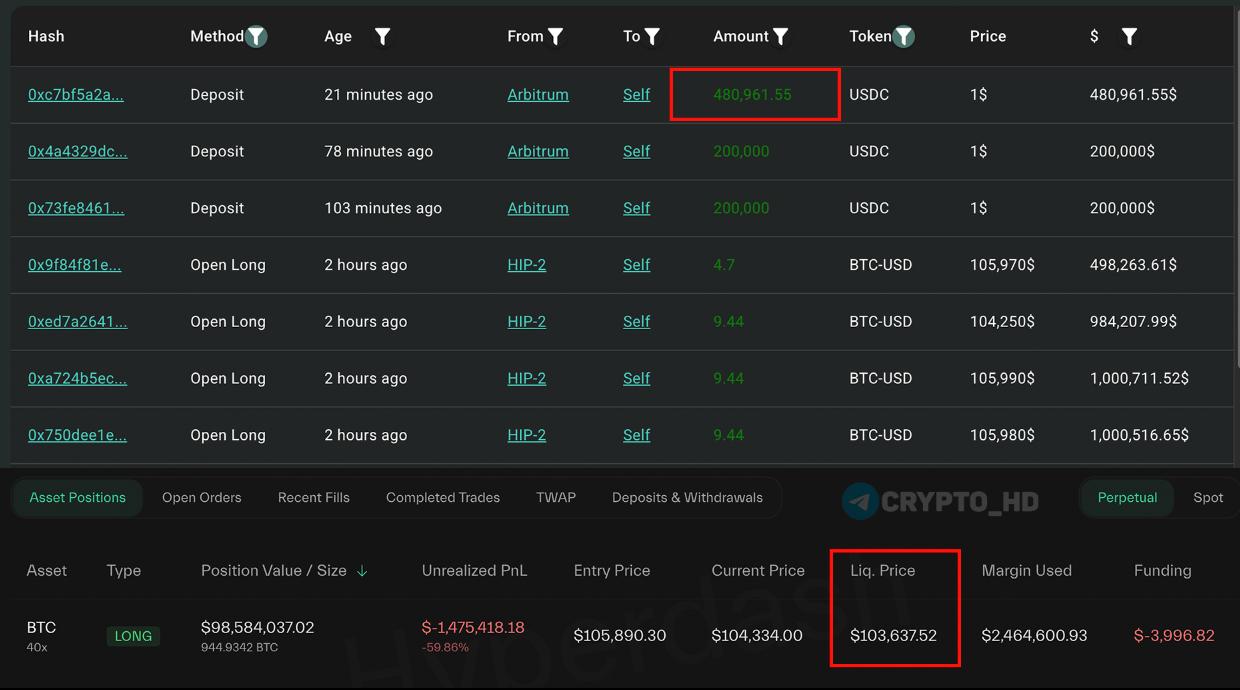
Task: Open the Deposits & Withdrawals tab
Action: 687,497
